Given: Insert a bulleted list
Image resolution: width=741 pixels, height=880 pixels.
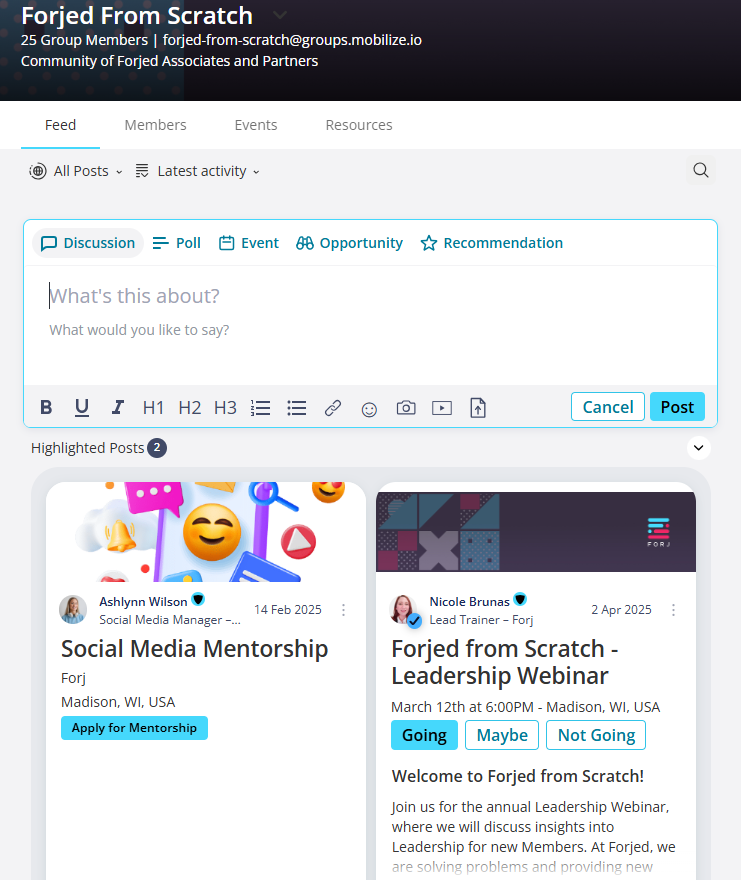Looking at the screenshot, I should coord(296,408).
